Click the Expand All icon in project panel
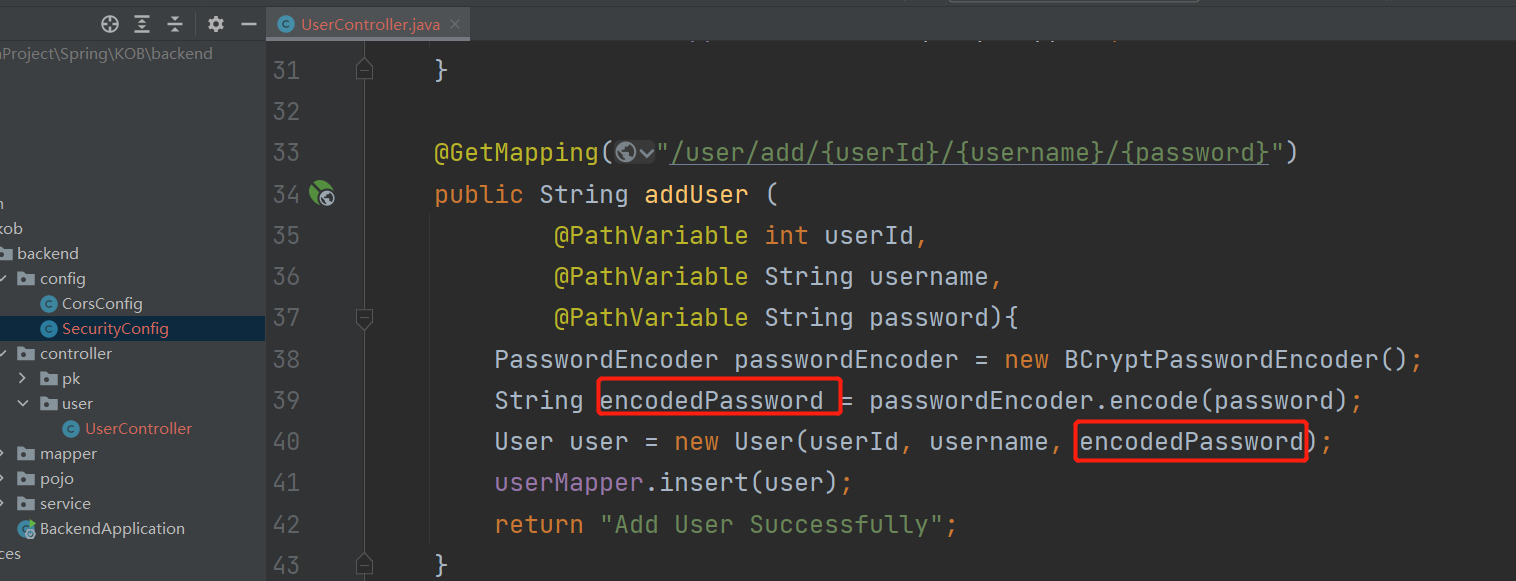1516x581 pixels. [x=143, y=24]
